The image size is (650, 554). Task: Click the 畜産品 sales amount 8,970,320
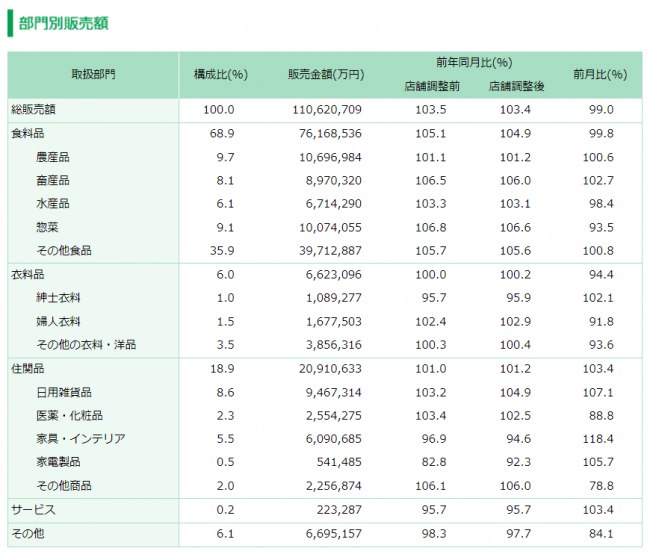pos(337,180)
